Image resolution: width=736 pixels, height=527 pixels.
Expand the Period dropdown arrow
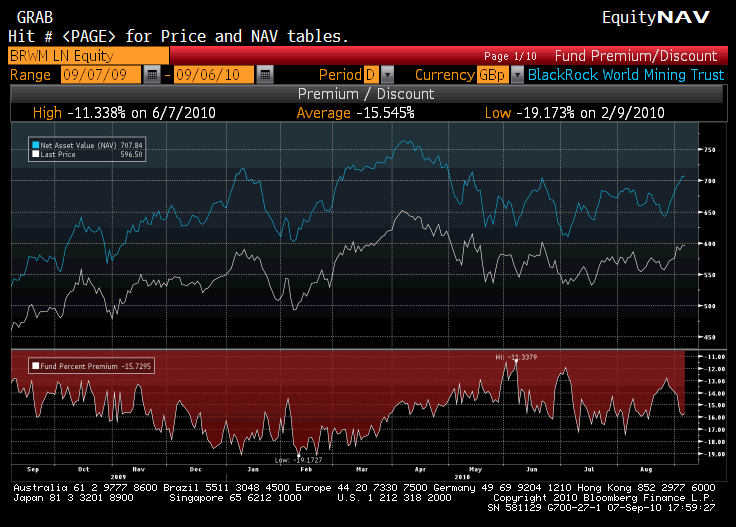pyautogui.click(x=387, y=75)
